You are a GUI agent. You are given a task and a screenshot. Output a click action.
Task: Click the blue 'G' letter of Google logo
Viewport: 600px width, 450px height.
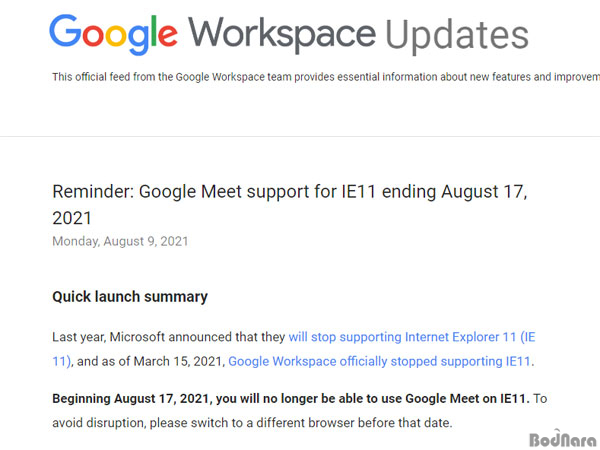point(65,30)
